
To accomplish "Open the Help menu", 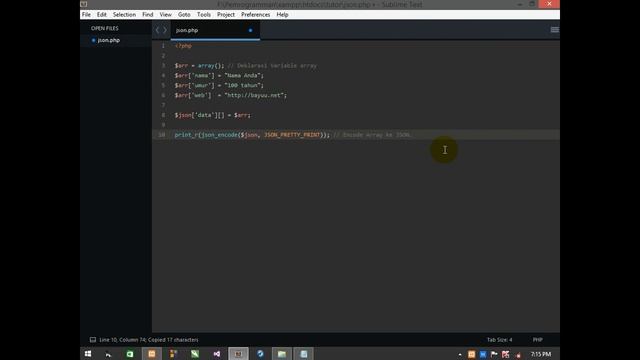I will (282, 15).
